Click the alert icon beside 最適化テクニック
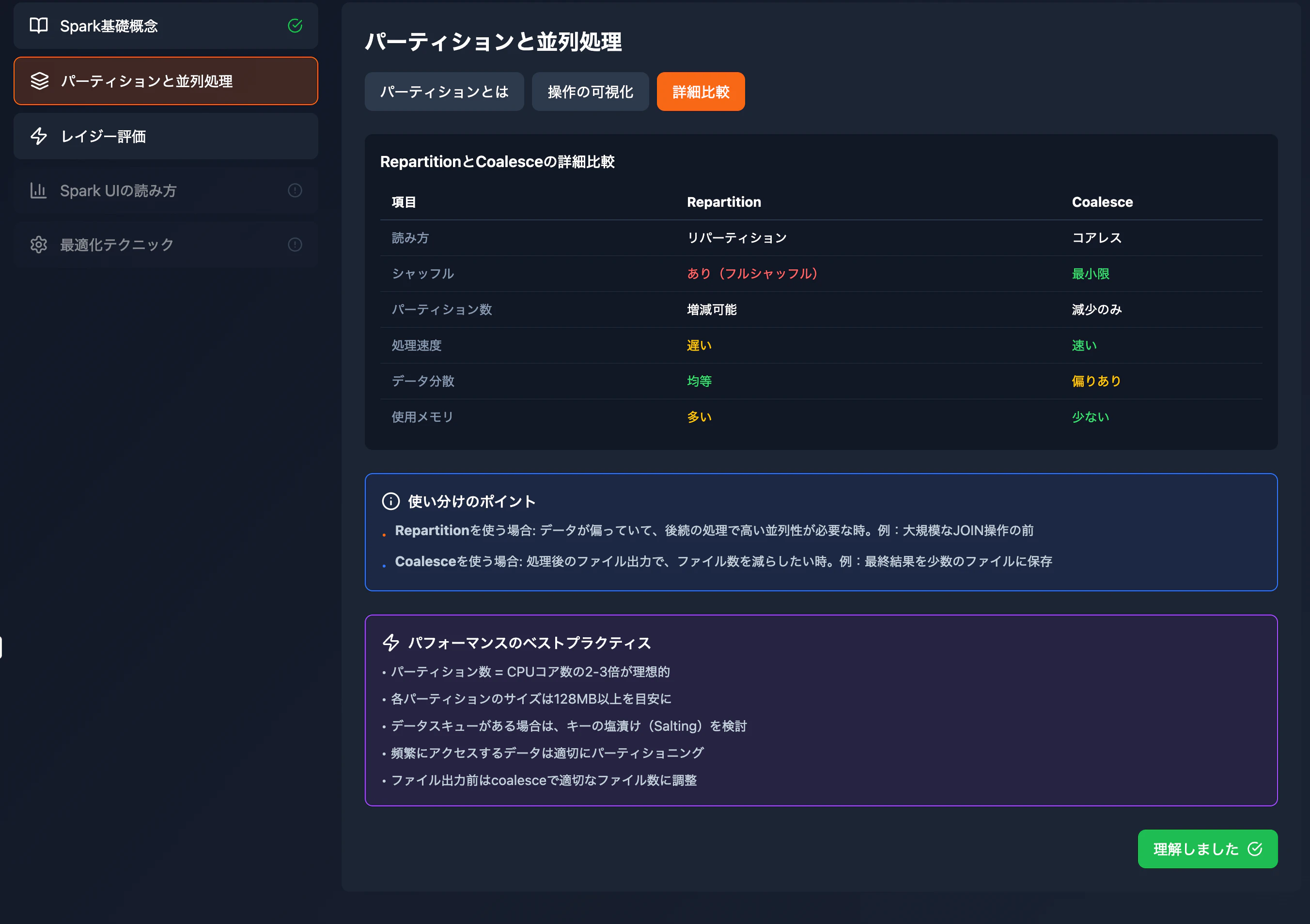1310x924 pixels. click(x=295, y=244)
